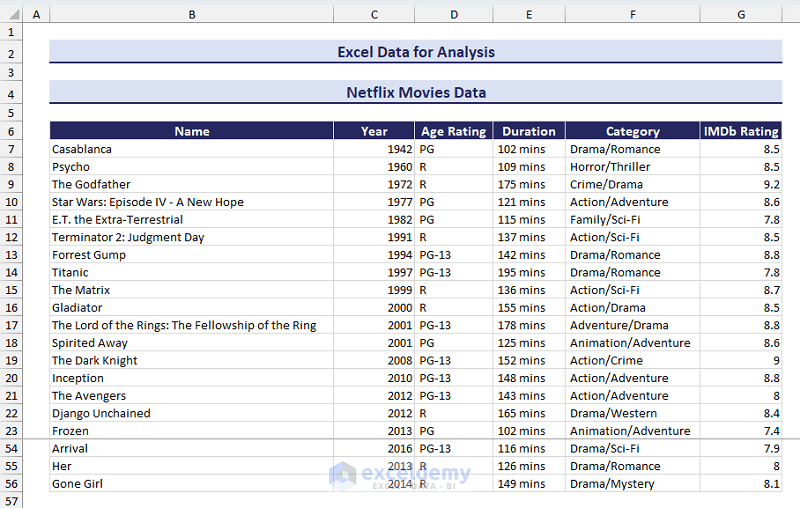Click the IMDb Rating header cell
Image resolution: width=800 pixels, height=508 pixels.
740,131
